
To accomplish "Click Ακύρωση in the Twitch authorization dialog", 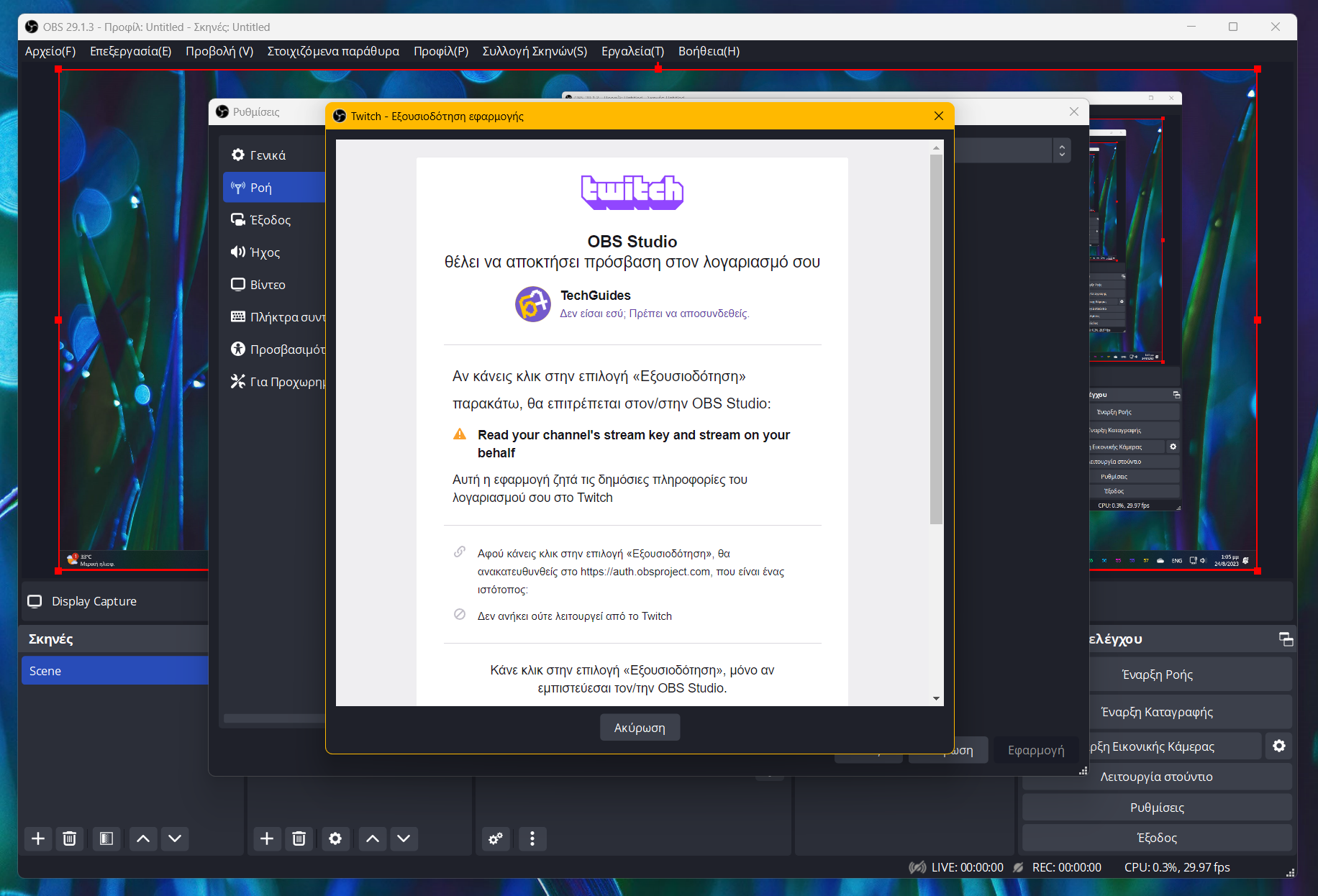I will click(x=640, y=728).
